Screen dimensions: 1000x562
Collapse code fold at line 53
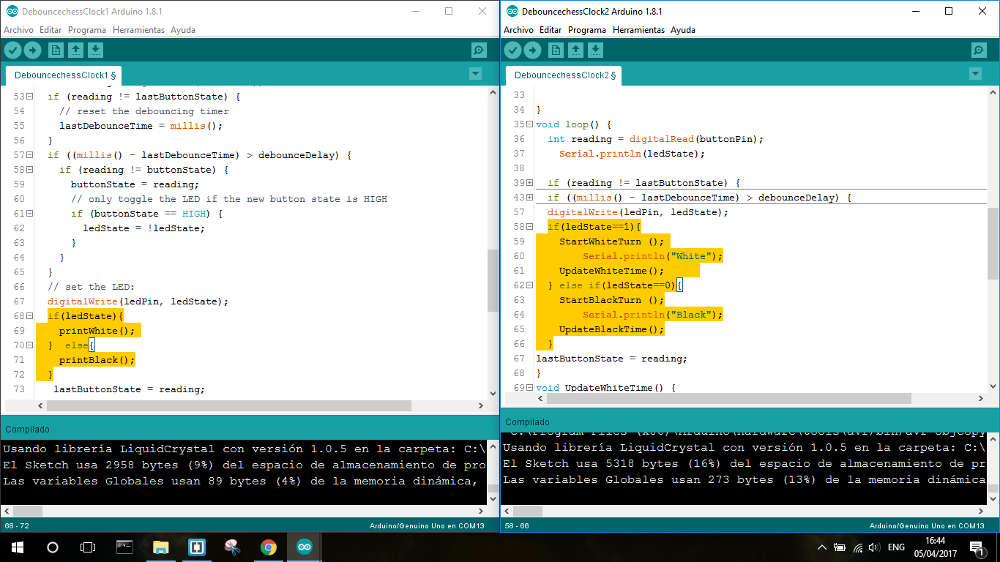pyautogui.click(x=29, y=97)
